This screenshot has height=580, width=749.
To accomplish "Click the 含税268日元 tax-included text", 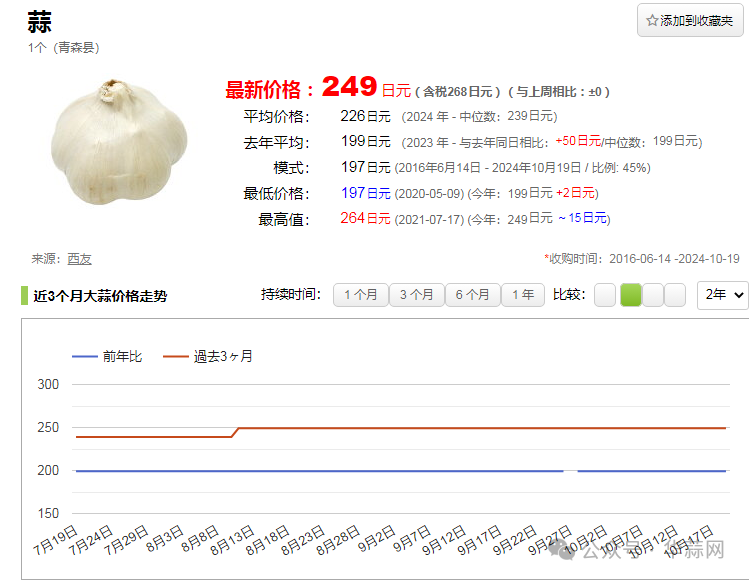I will click(458, 92).
